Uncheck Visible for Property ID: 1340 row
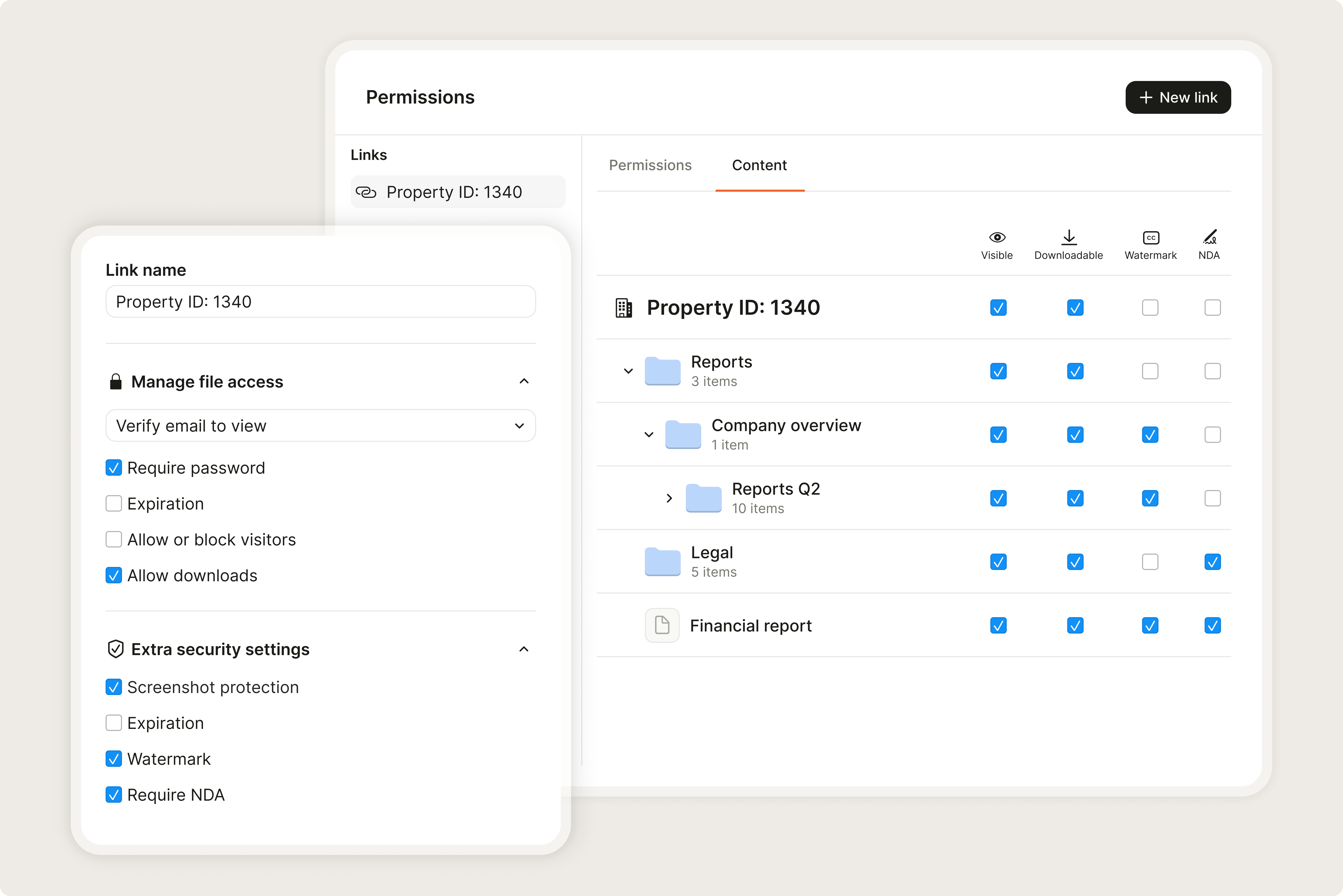 pyautogui.click(x=998, y=308)
